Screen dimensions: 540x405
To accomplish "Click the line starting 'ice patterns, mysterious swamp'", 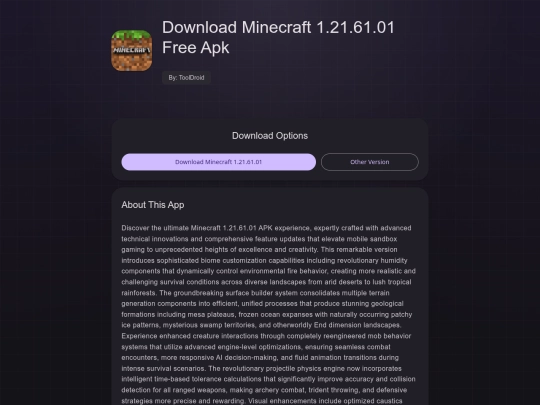I will pyautogui.click(x=261, y=325).
